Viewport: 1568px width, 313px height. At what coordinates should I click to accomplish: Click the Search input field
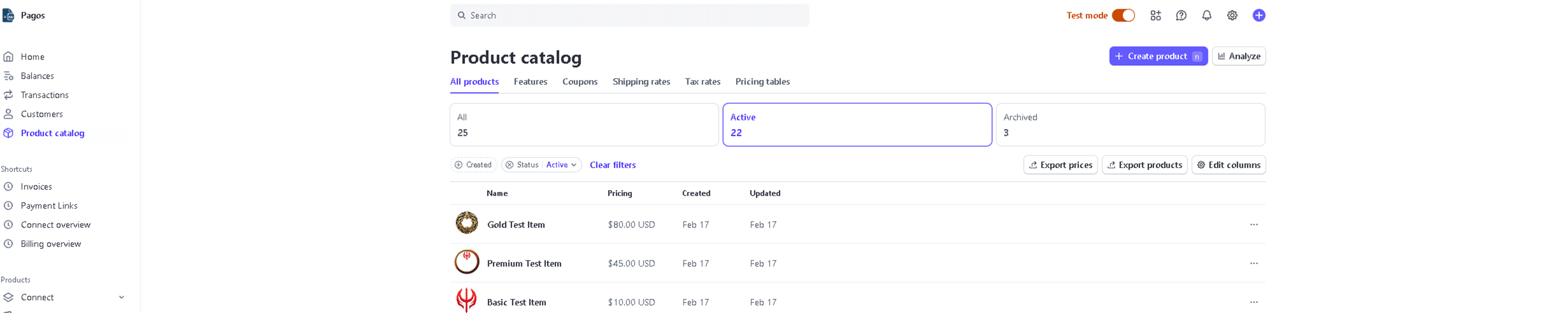click(x=630, y=16)
